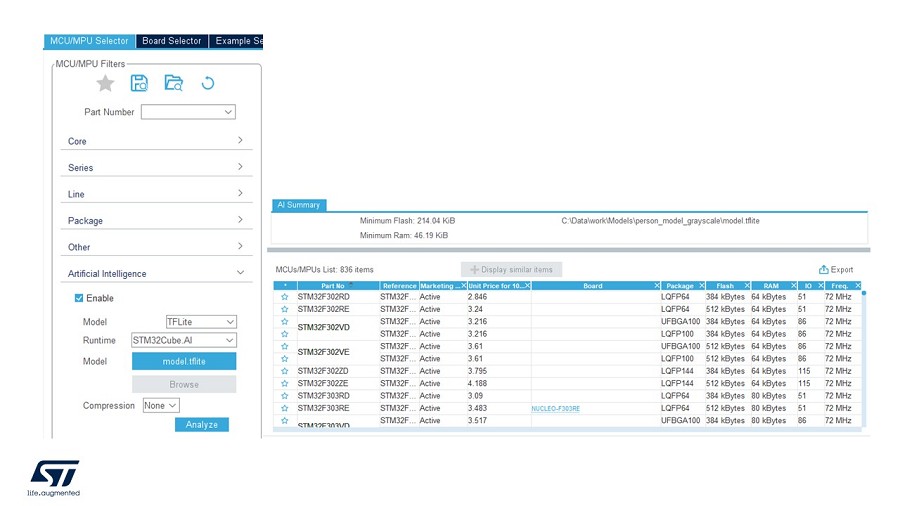Remove the Unit Price column with its X
The image size is (900, 506).
point(527,286)
